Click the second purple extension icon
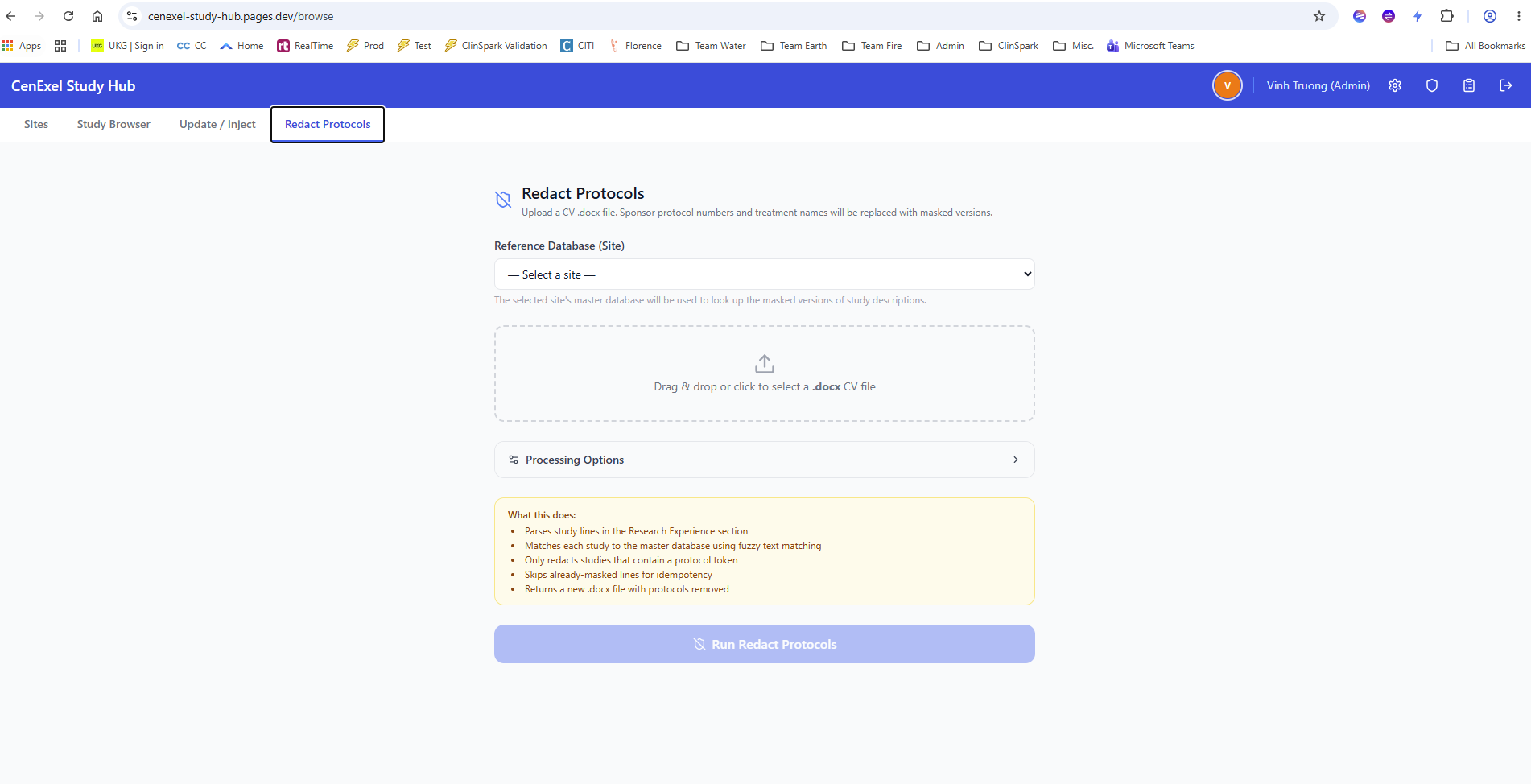Viewport: 1531px width, 784px height. 1389,16
